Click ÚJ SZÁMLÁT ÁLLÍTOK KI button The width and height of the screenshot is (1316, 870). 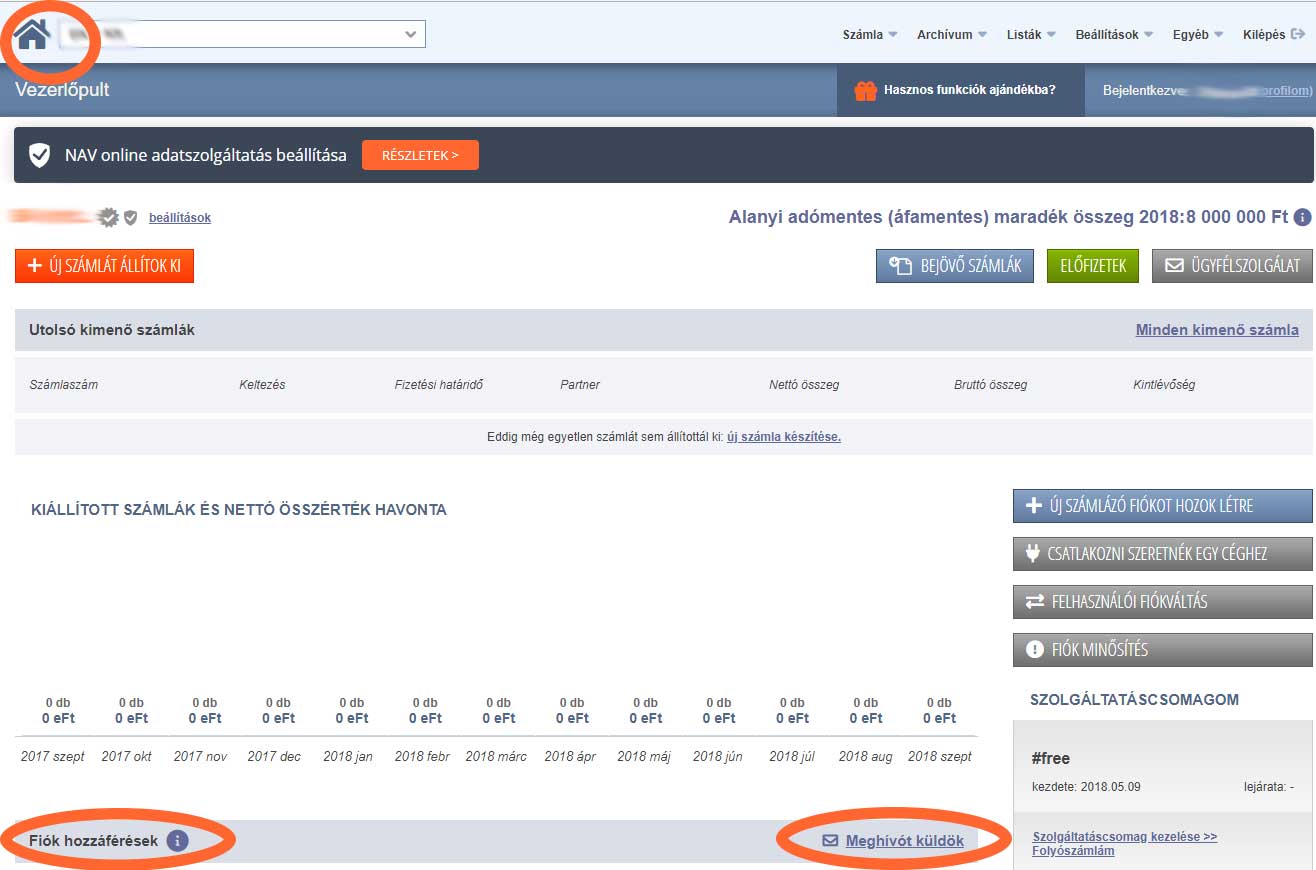point(104,266)
